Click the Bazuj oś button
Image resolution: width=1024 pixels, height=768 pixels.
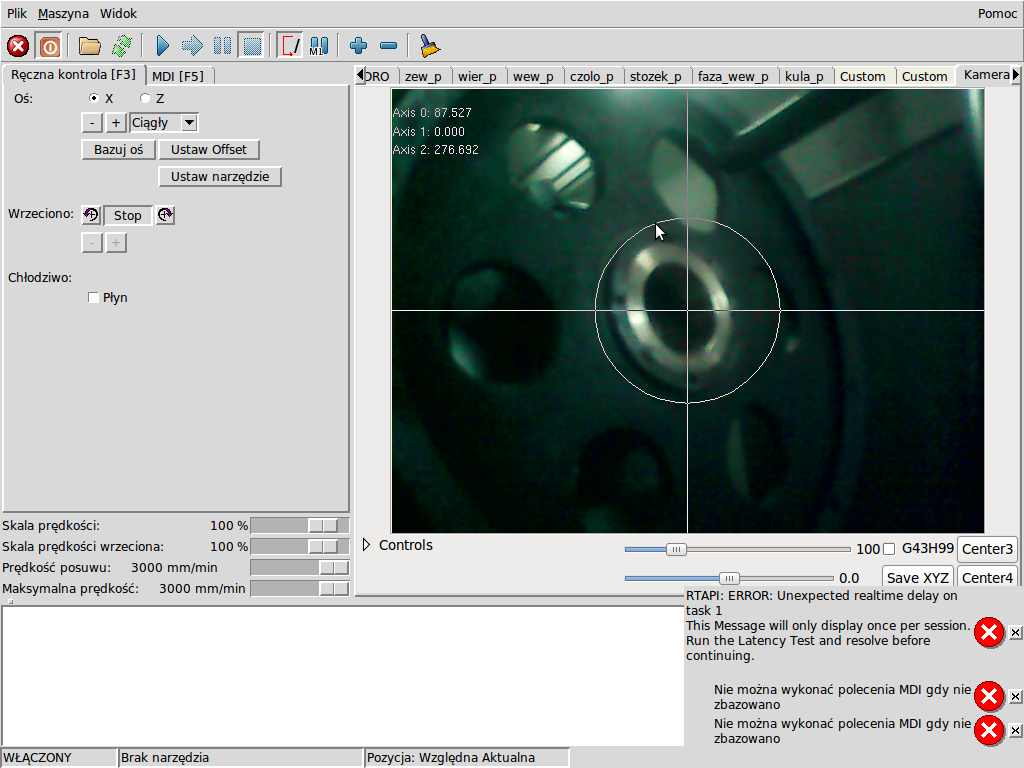[118, 150]
